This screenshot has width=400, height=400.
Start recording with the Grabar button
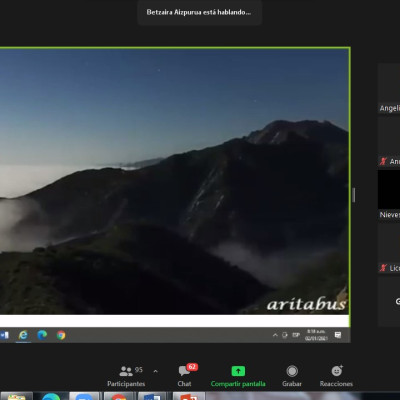point(292,376)
